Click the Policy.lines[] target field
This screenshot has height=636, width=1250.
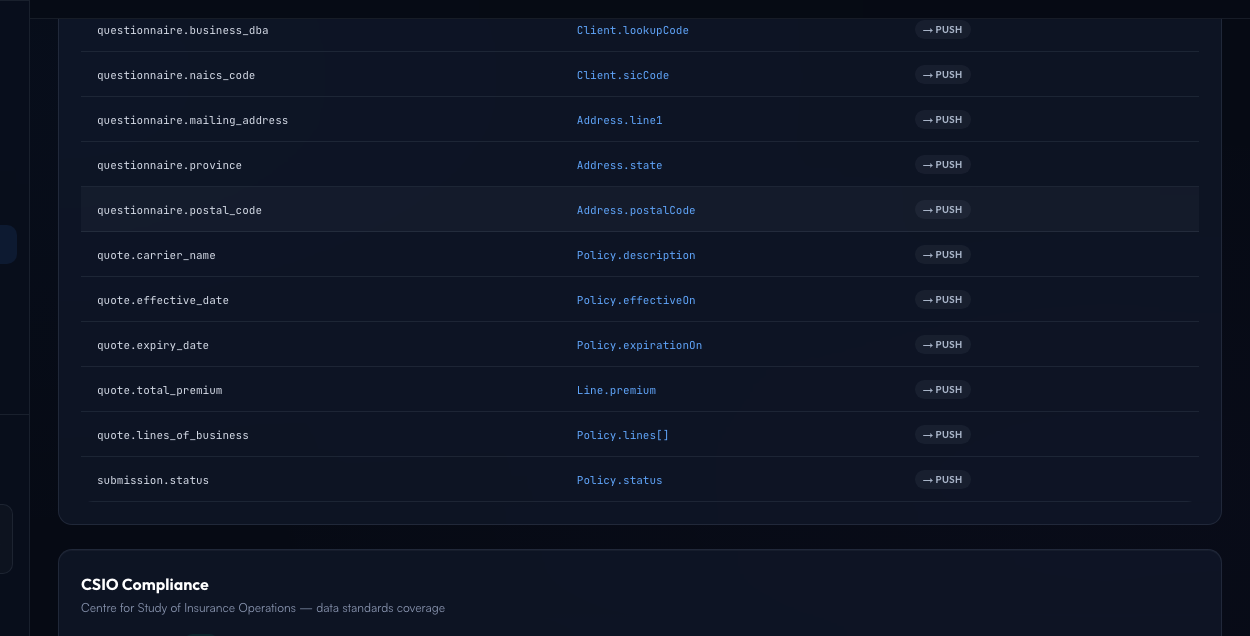(x=623, y=435)
